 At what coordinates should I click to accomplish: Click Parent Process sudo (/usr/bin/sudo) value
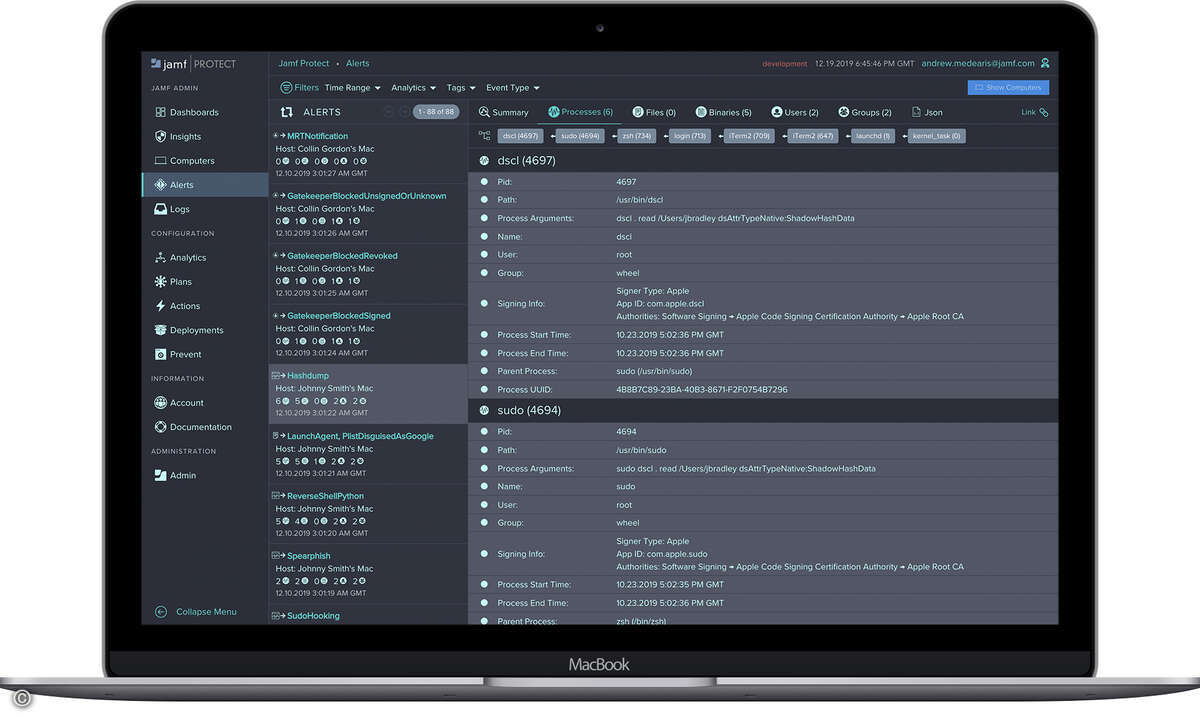(654, 371)
